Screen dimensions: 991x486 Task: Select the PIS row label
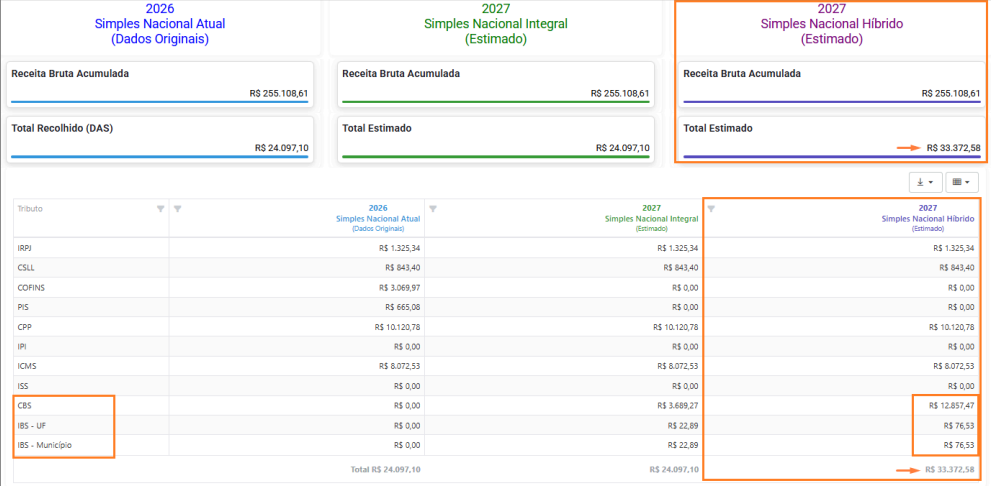tap(22, 307)
